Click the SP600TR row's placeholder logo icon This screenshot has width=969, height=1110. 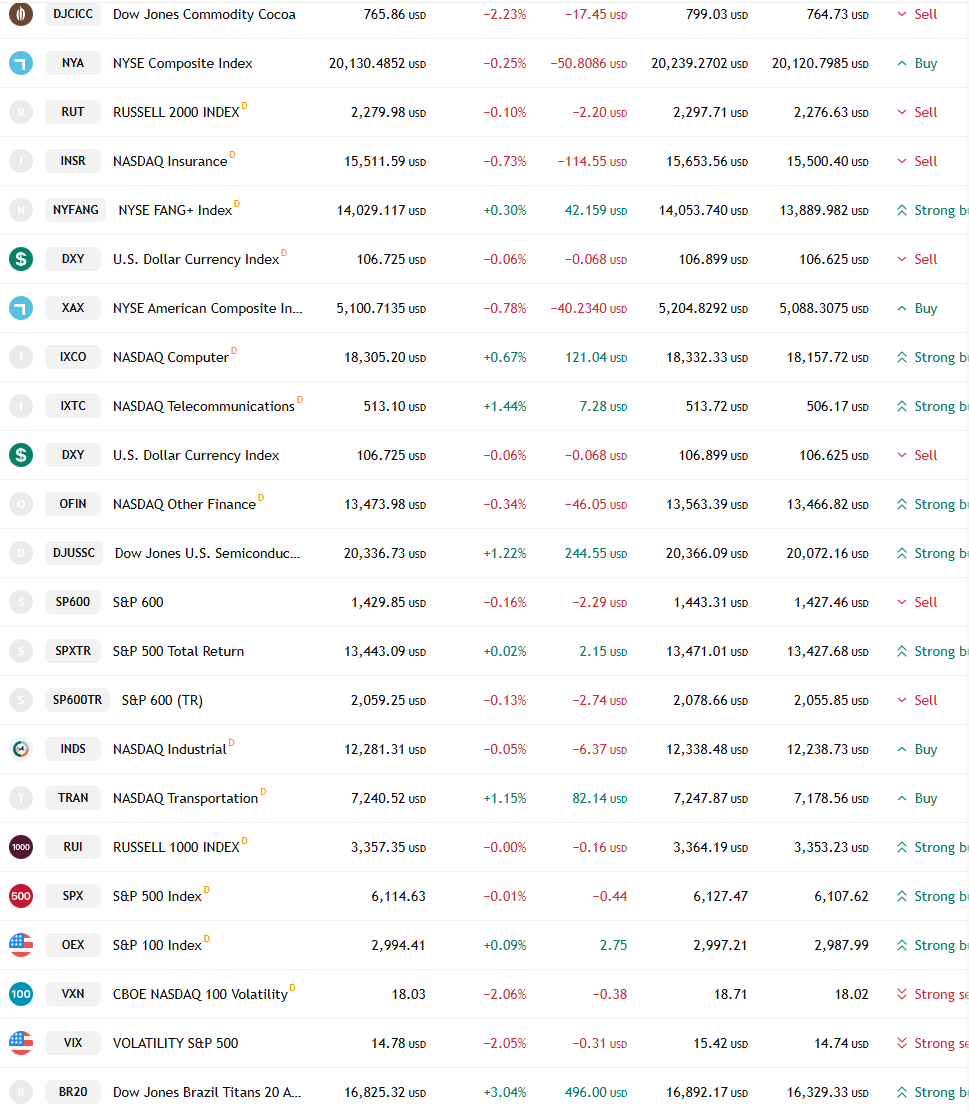click(21, 700)
